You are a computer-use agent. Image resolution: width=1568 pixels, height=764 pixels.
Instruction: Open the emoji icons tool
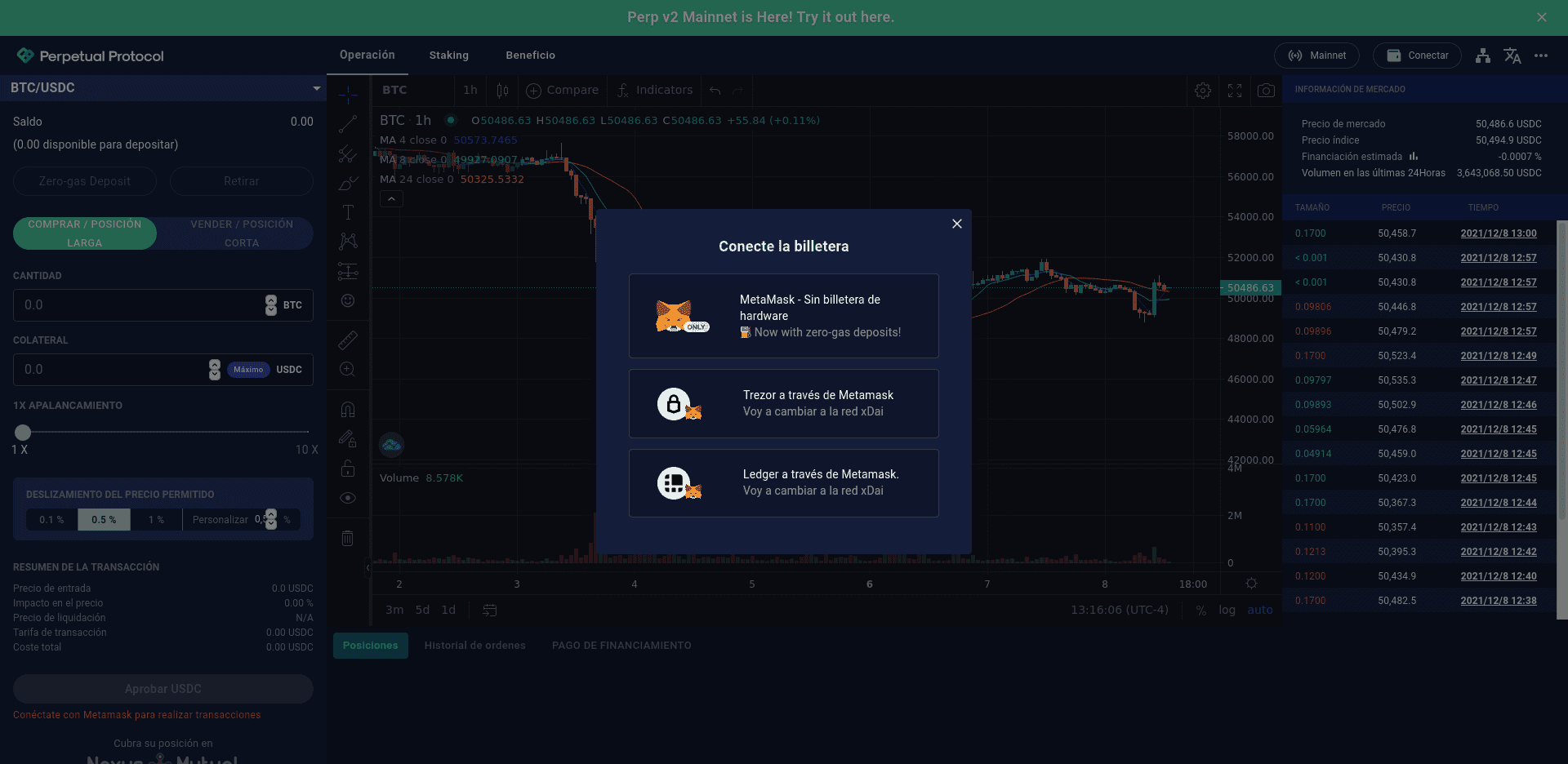tap(348, 300)
